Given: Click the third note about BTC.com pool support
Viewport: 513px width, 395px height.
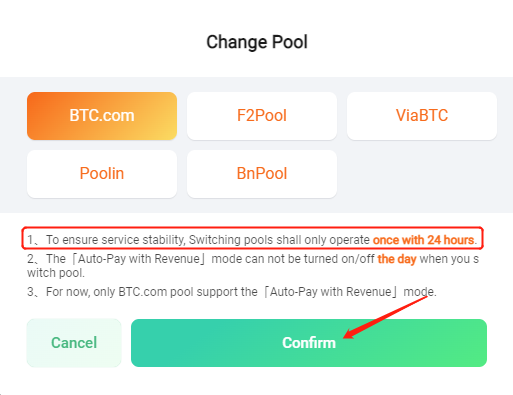Looking at the screenshot, I should pyautogui.click(x=232, y=292).
